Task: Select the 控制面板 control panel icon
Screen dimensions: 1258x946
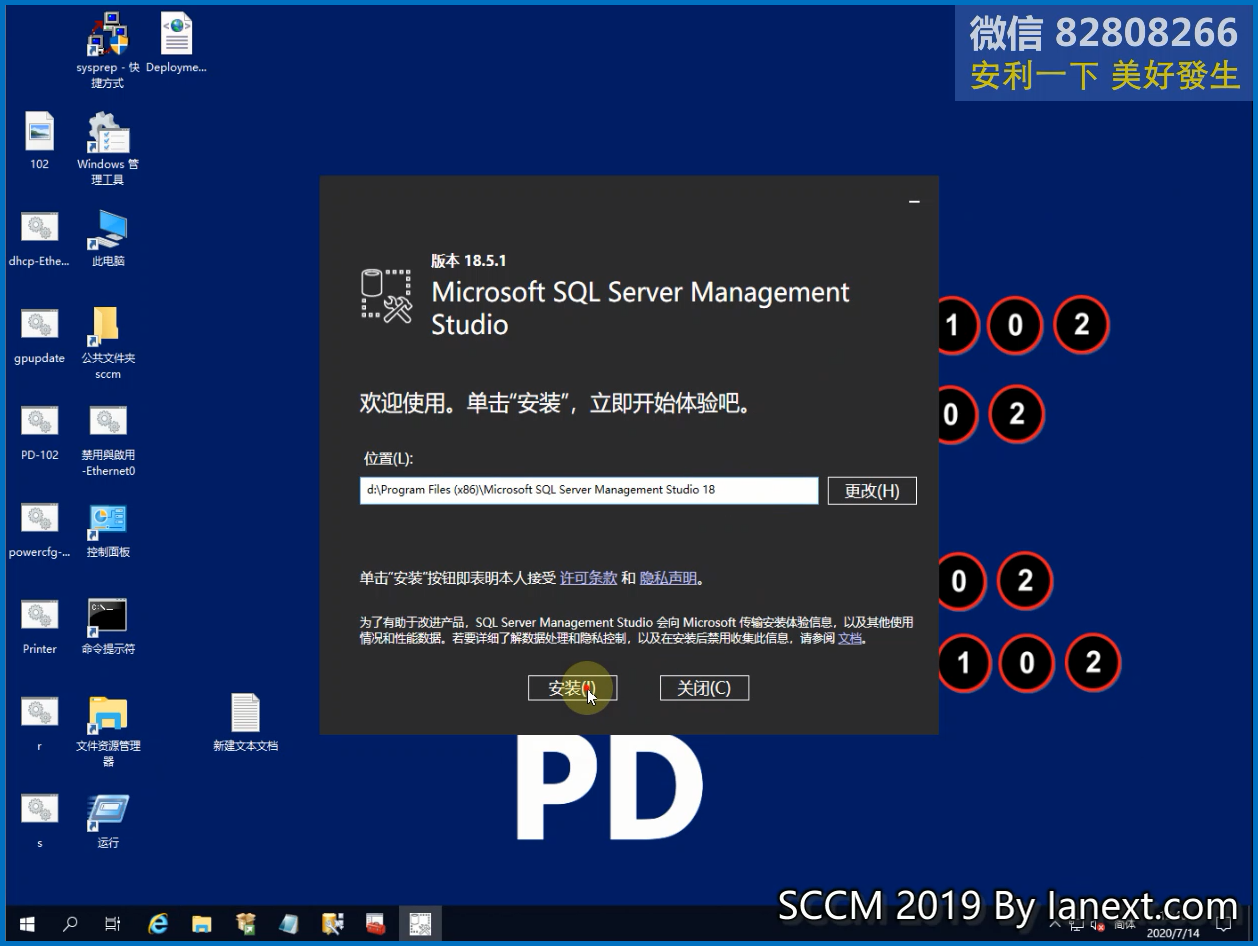Action: [x=108, y=529]
